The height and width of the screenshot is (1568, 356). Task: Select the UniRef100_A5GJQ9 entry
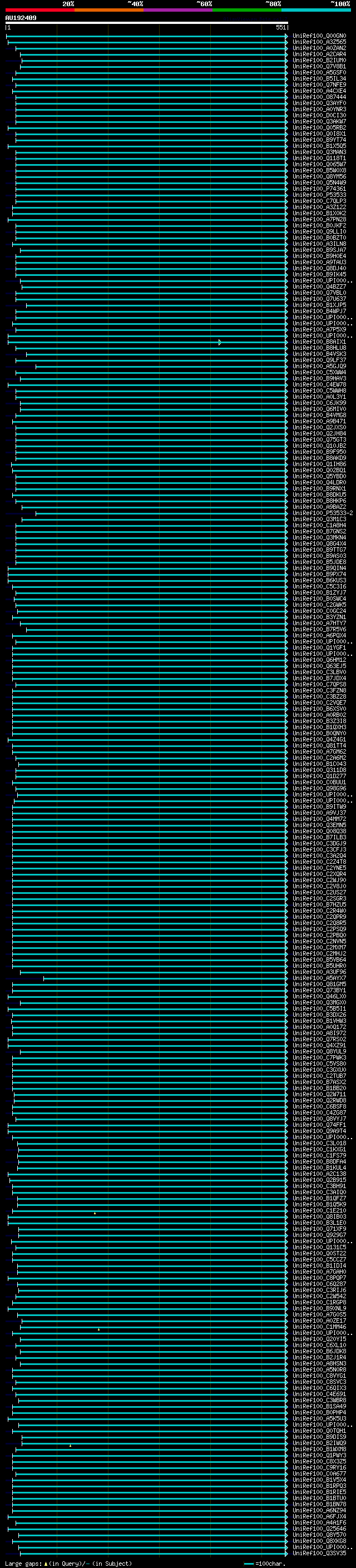[319, 367]
